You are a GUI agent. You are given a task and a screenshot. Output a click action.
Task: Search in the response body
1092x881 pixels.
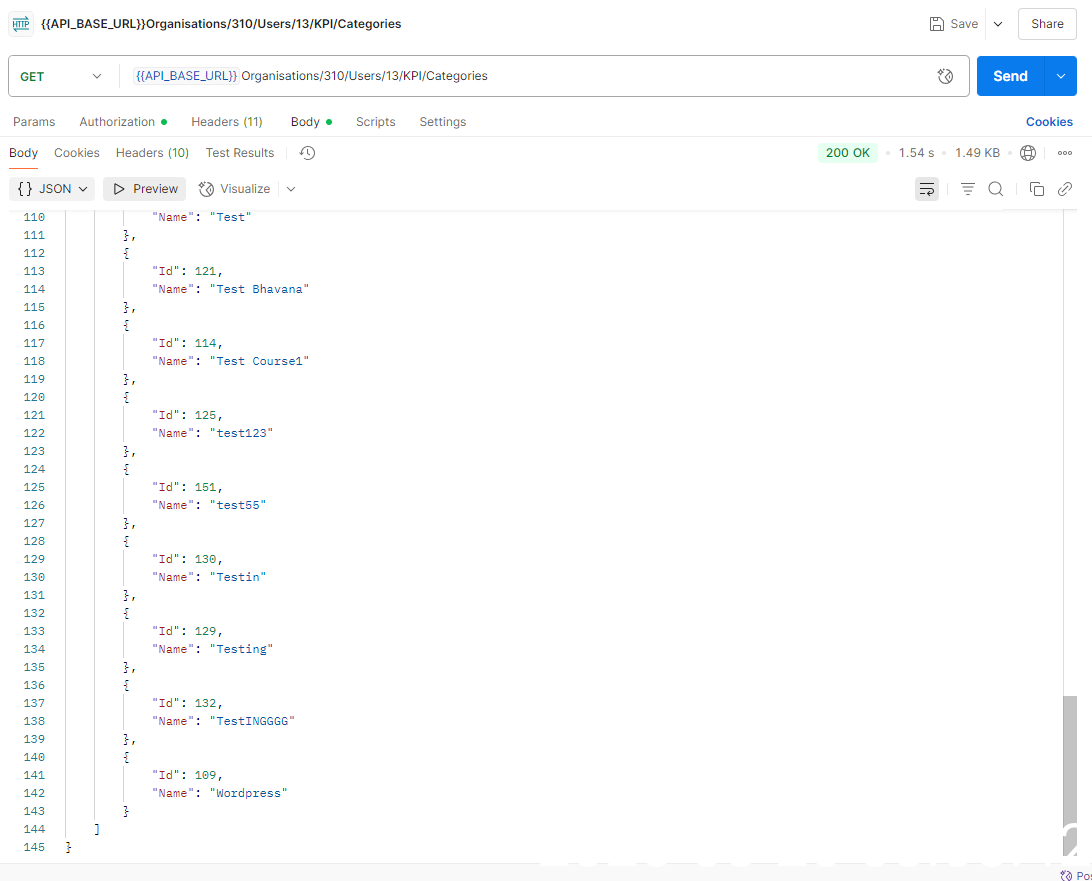pyautogui.click(x=996, y=189)
